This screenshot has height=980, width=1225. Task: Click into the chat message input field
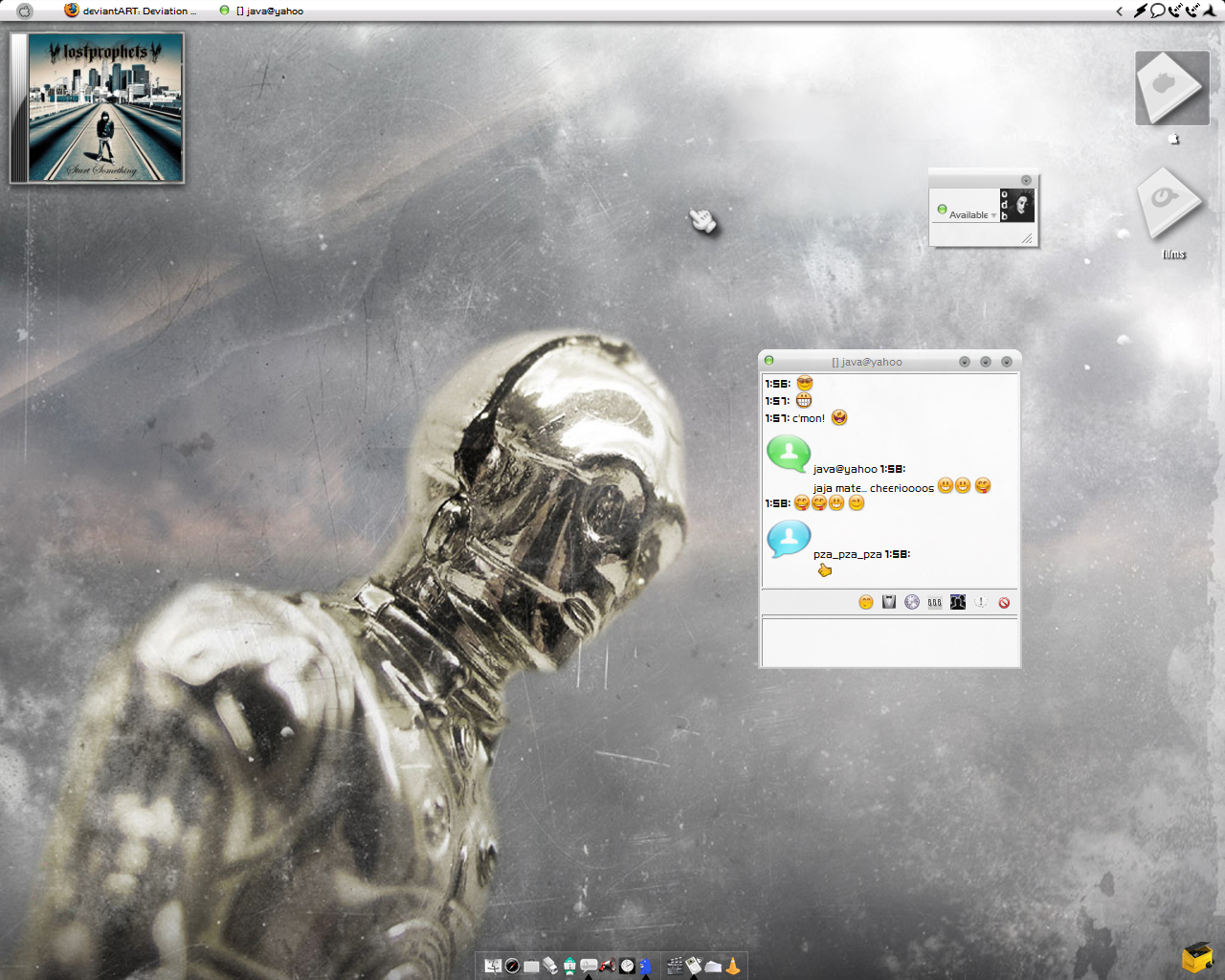(890, 642)
